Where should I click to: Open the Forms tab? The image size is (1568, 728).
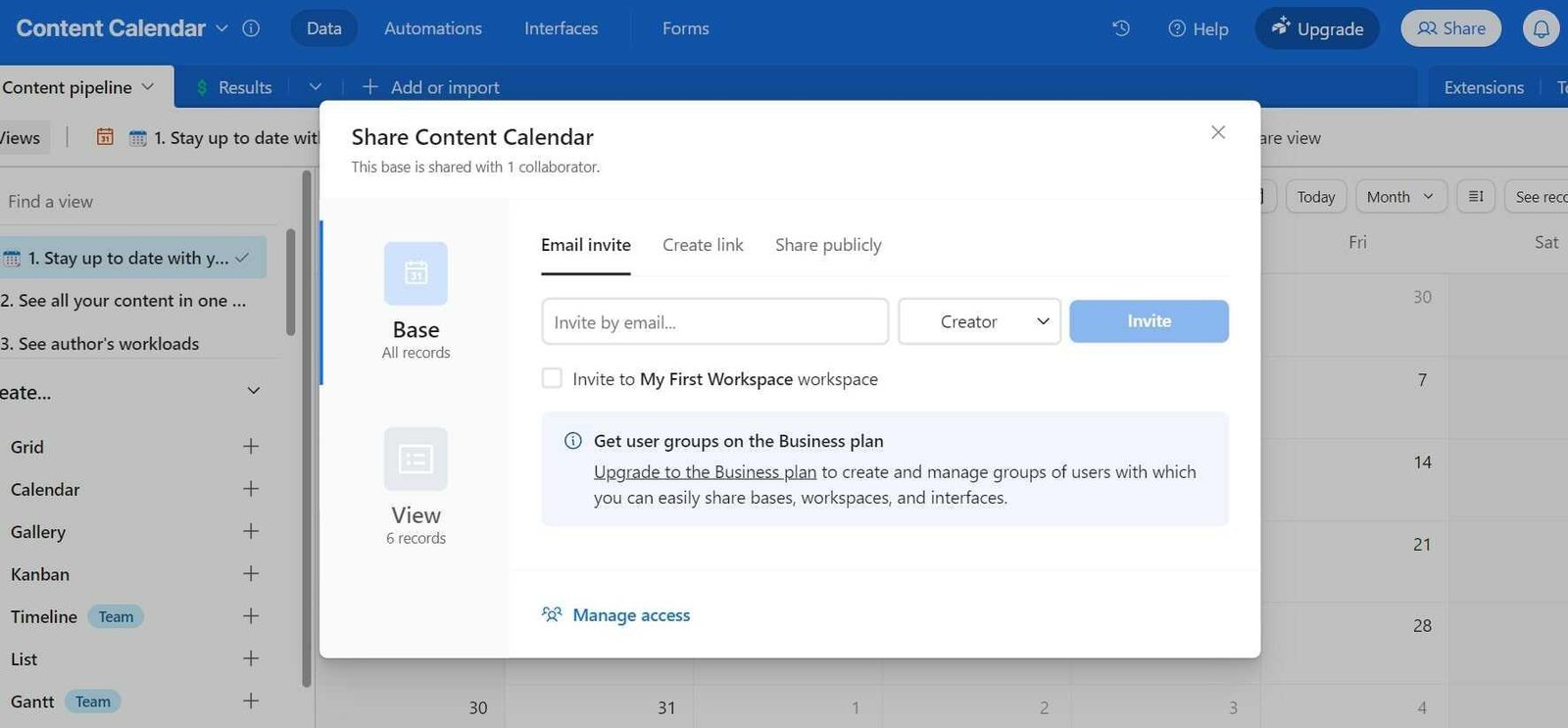click(686, 28)
